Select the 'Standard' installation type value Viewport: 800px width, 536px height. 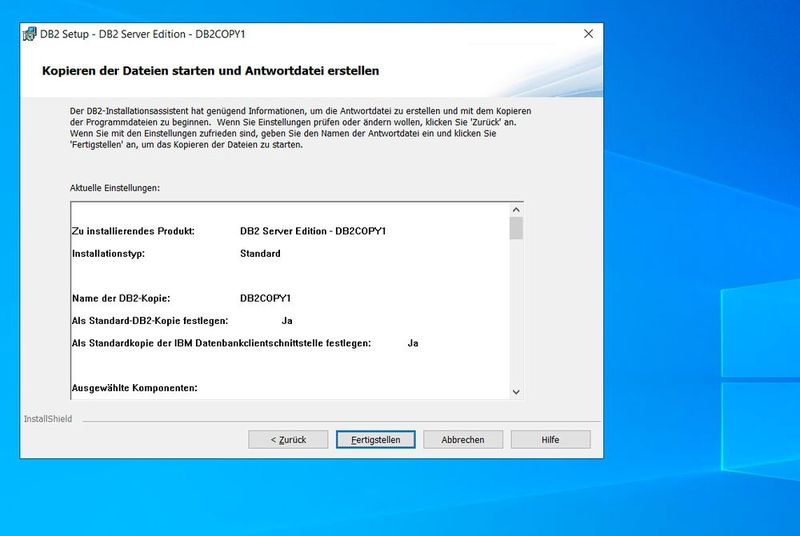(x=260, y=253)
